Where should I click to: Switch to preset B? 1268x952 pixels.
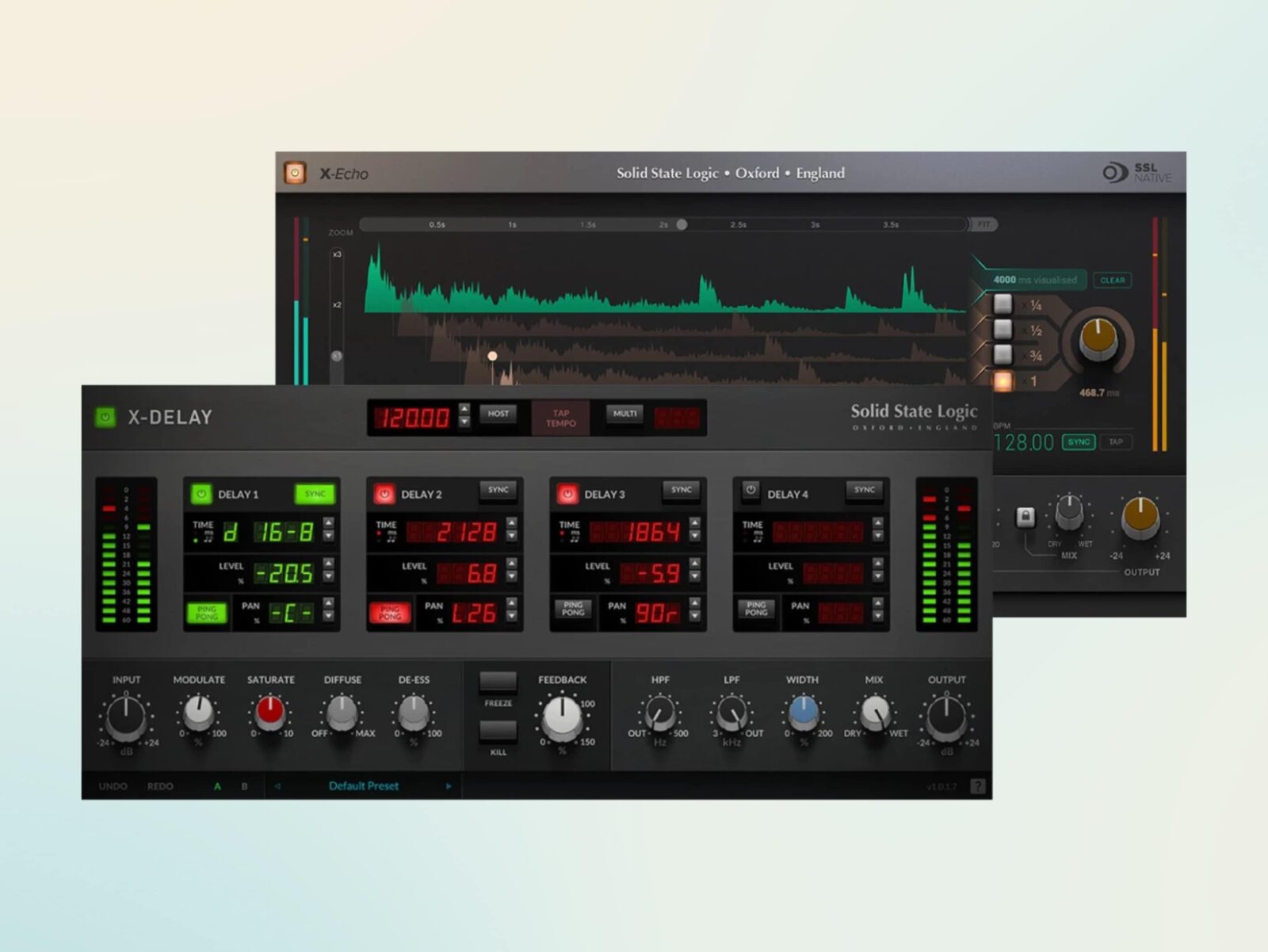coord(243,786)
